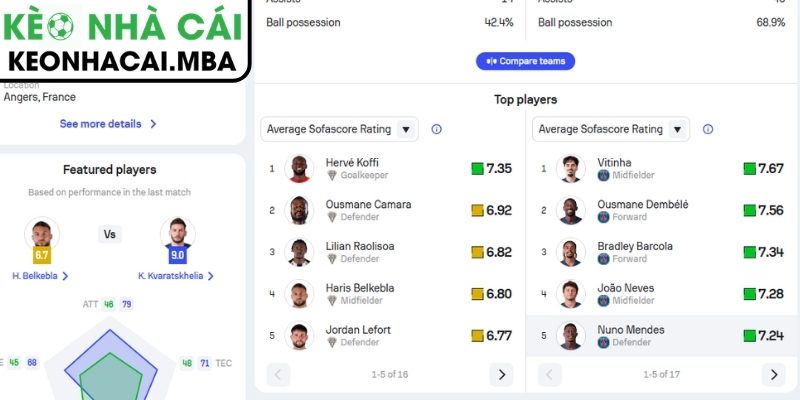Click K. Kvaratskhelia's featured player photo
800x400 pixels.
click(x=179, y=235)
